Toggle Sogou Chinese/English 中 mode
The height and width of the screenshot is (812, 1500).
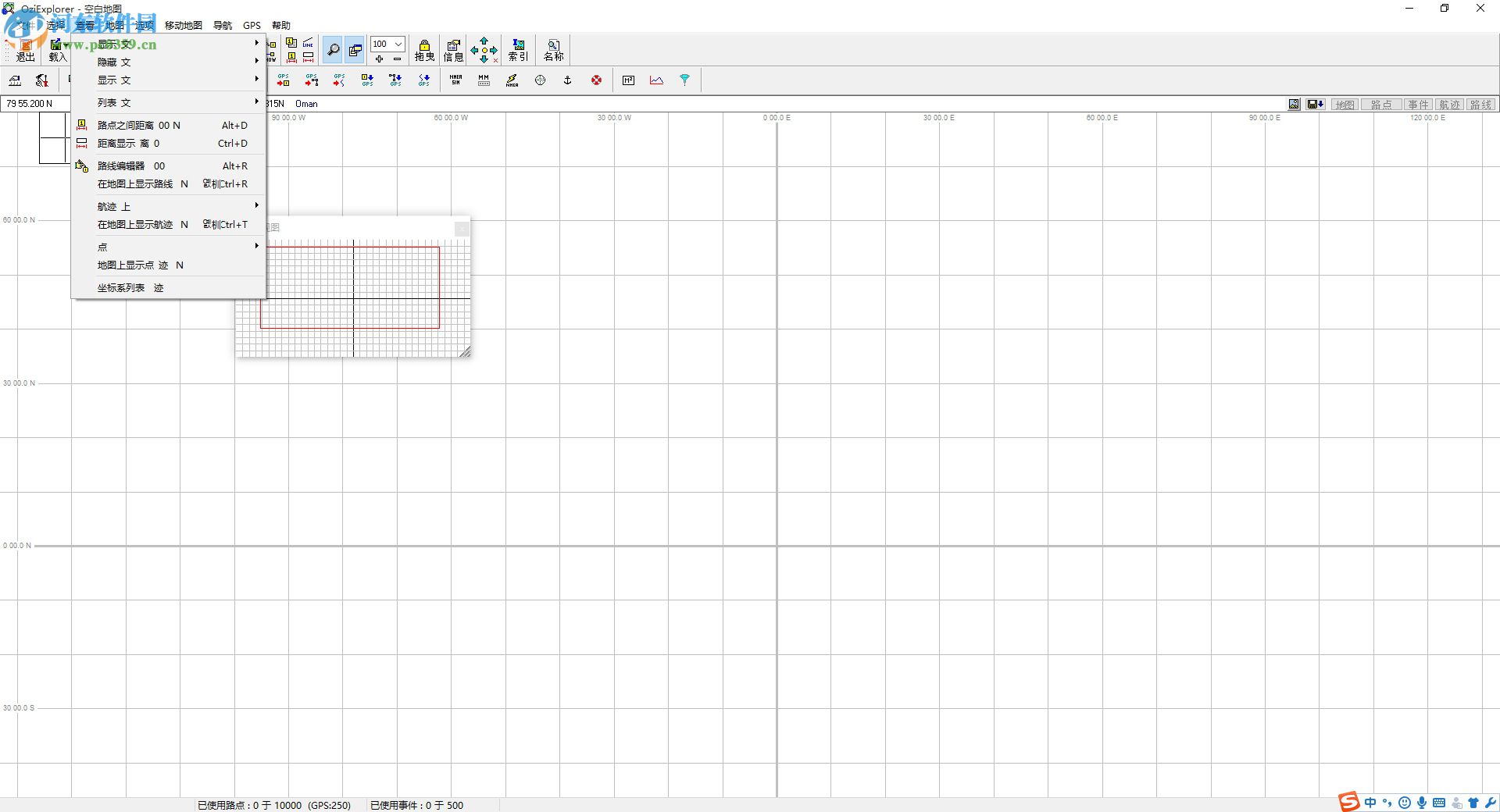pos(1370,803)
